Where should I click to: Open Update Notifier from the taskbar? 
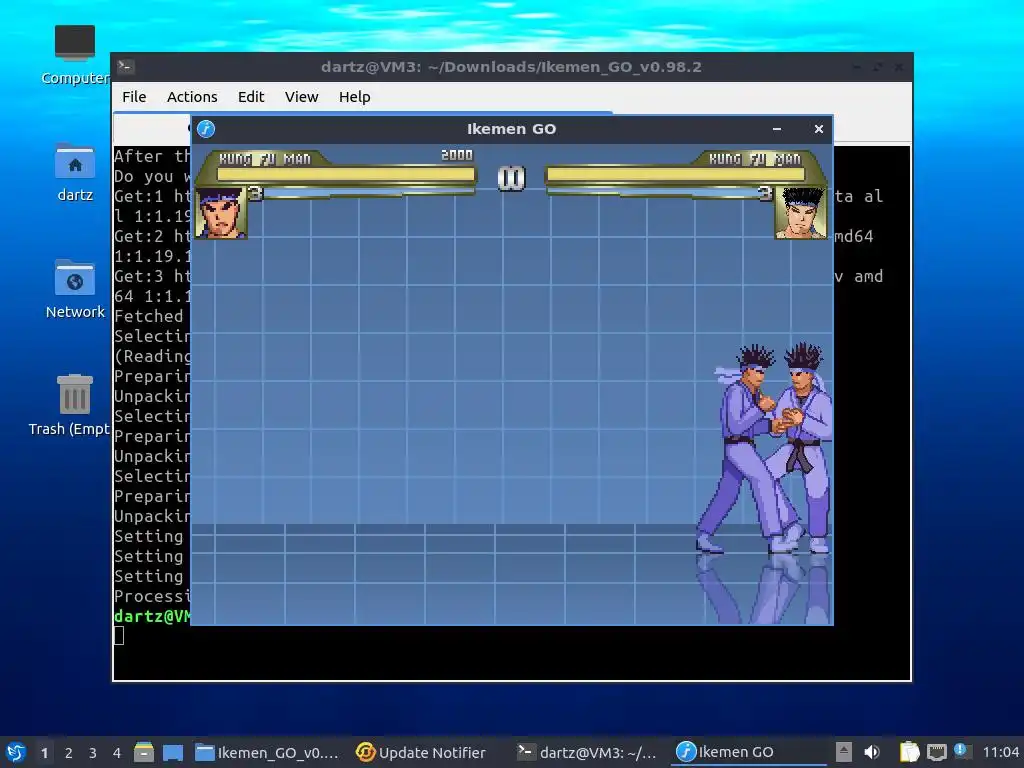421,752
